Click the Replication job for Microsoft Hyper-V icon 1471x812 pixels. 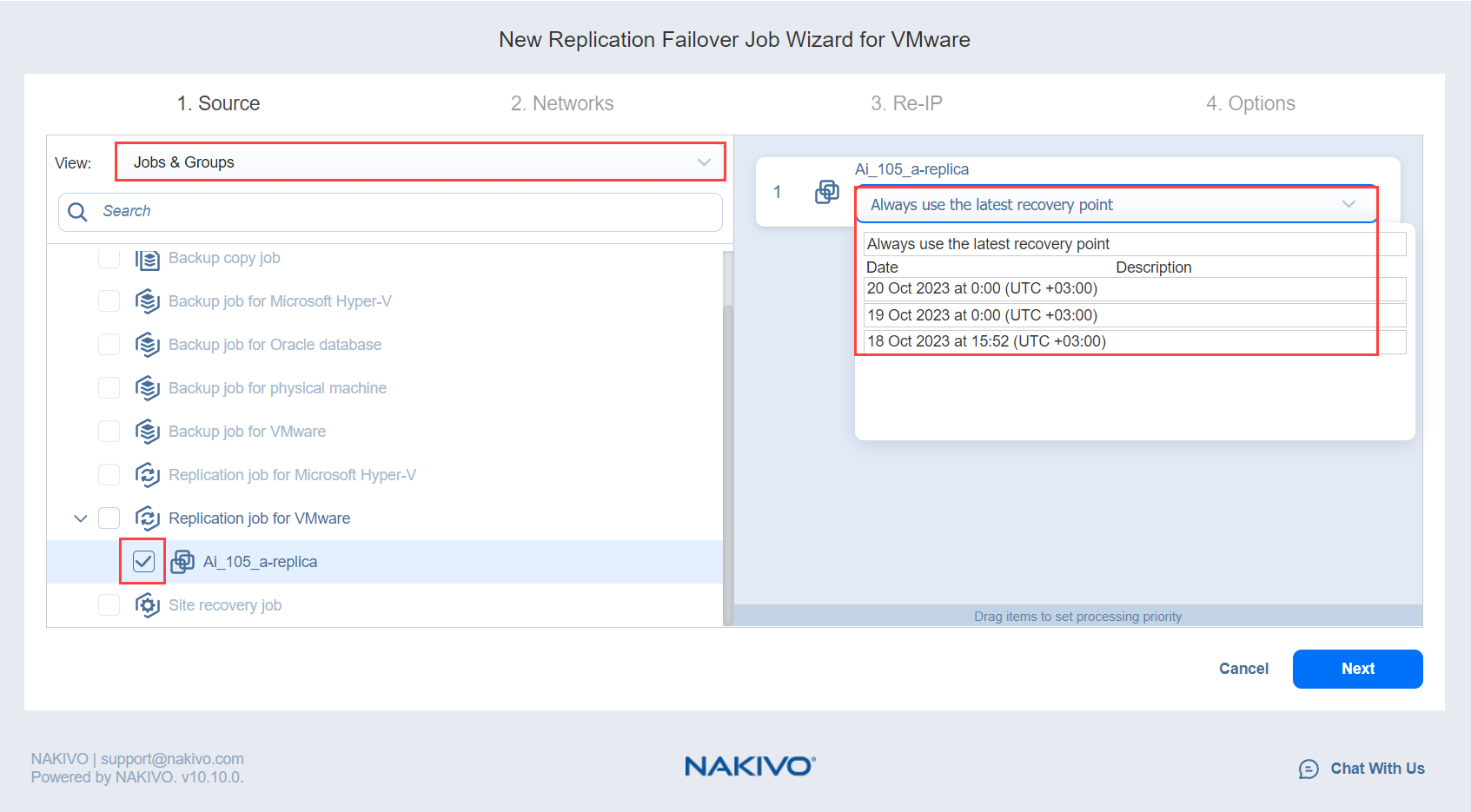[148, 475]
